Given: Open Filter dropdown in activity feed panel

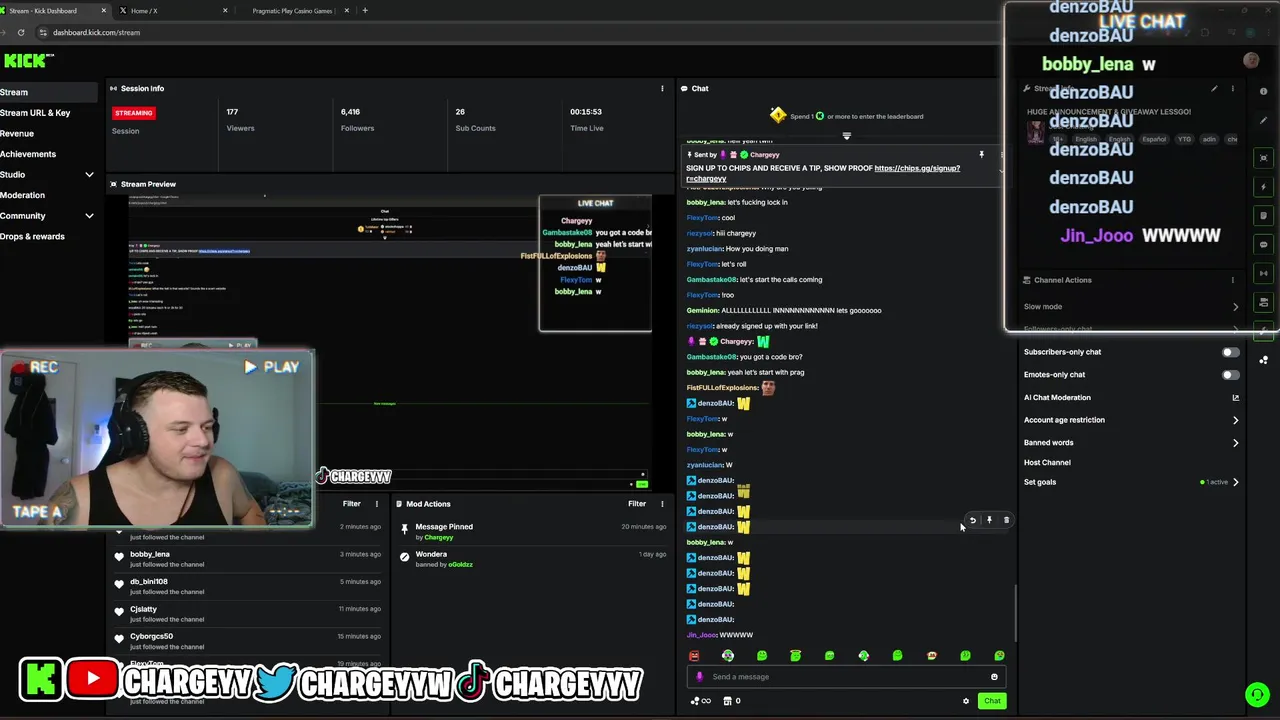Looking at the screenshot, I should pos(352,504).
